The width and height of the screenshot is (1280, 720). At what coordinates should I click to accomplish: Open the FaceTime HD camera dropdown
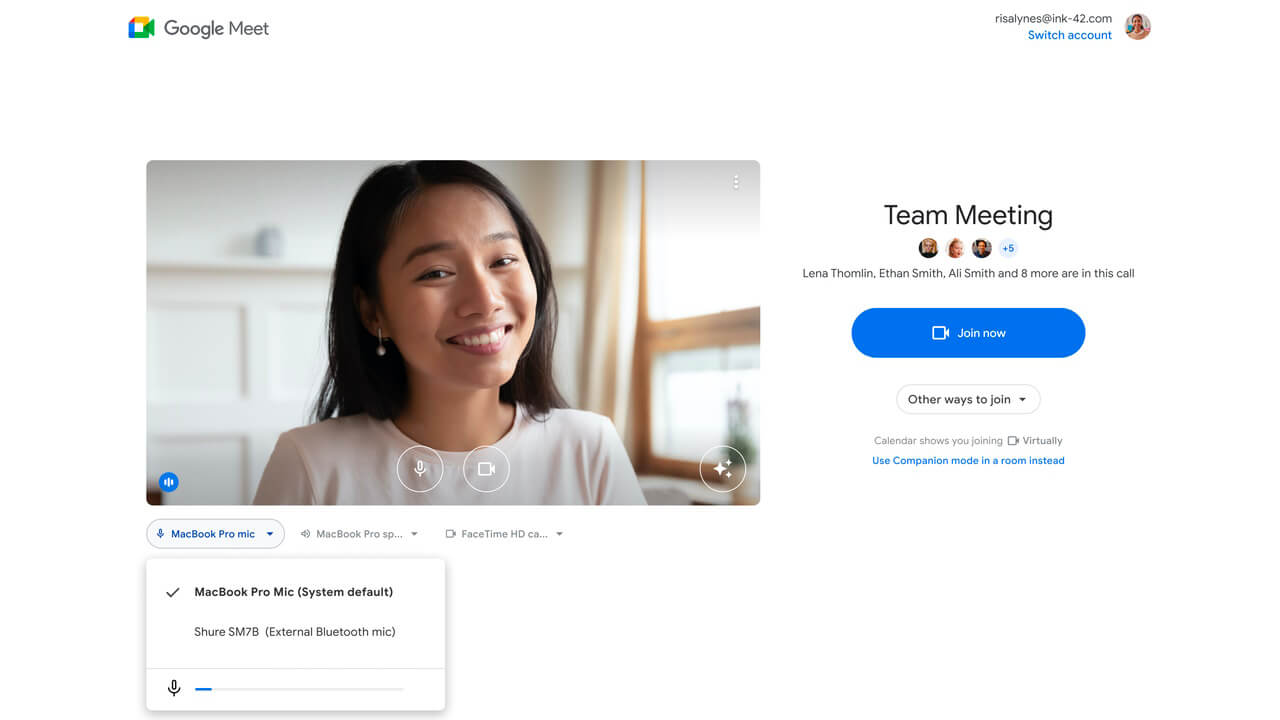(504, 534)
